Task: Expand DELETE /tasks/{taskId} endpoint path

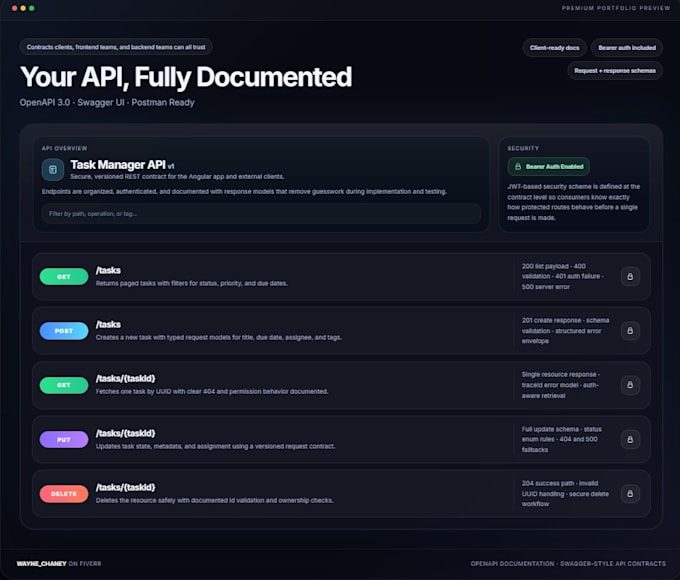Action: click(125, 488)
